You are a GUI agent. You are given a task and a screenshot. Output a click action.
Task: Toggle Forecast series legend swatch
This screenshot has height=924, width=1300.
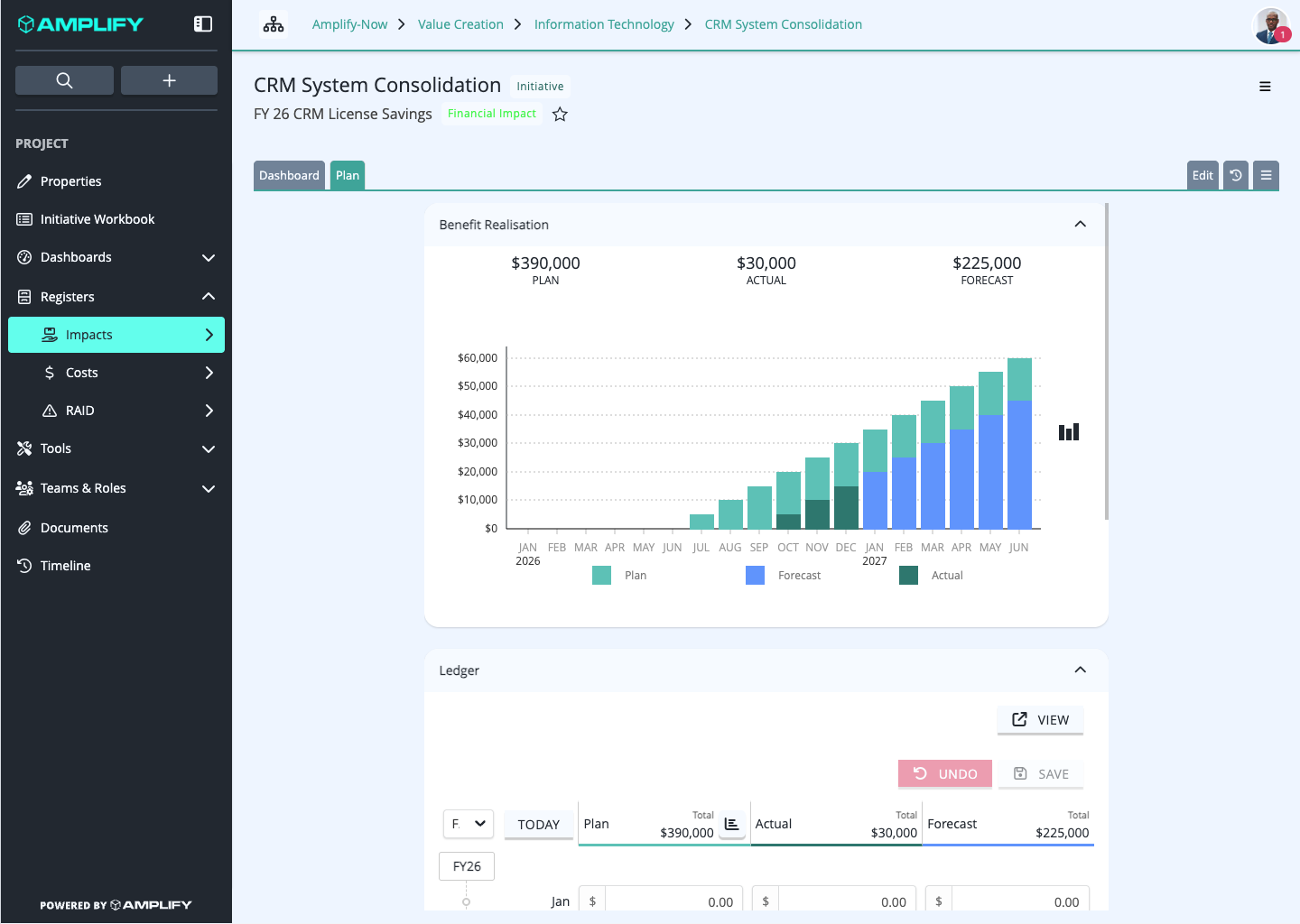tap(755, 575)
